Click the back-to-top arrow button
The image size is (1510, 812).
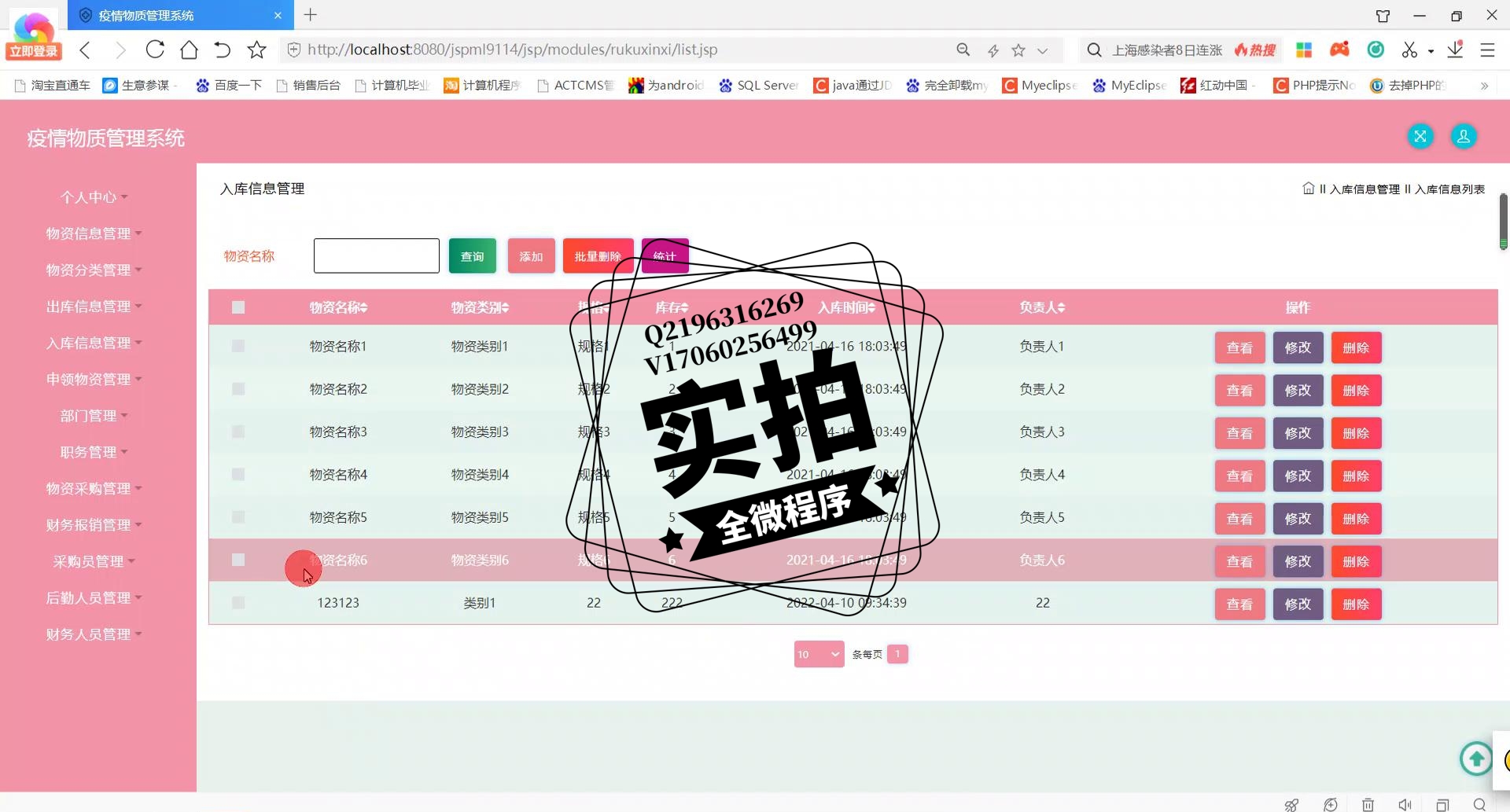[x=1476, y=759]
